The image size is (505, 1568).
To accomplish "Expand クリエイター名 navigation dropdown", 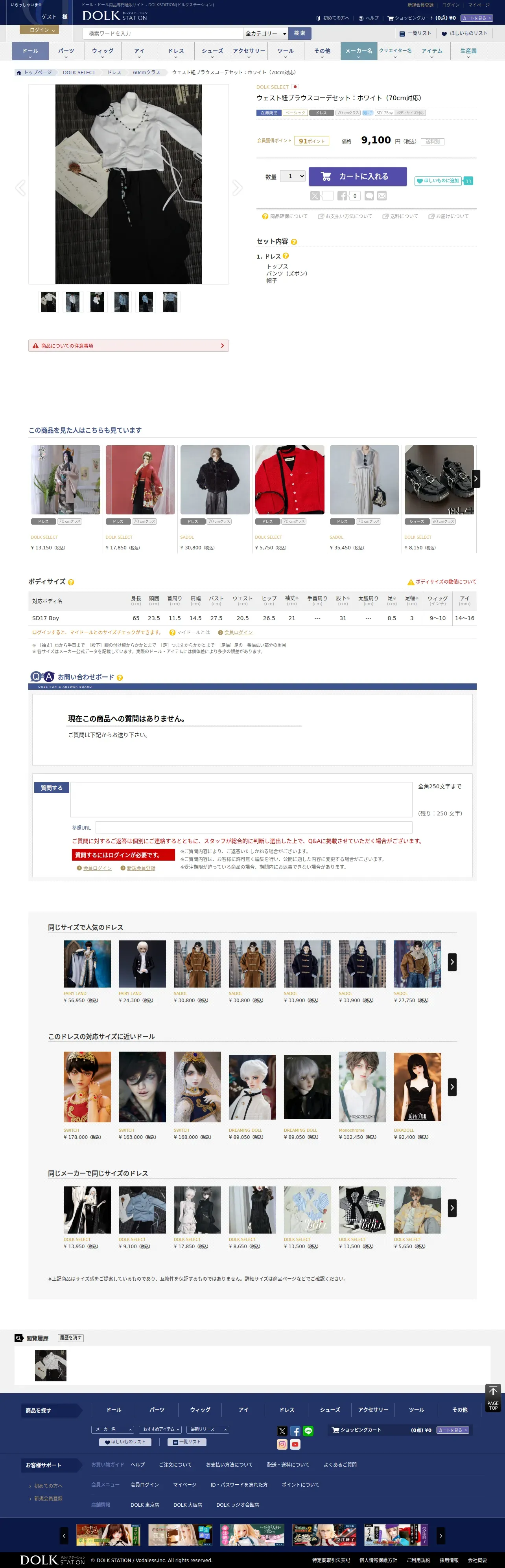I will [x=395, y=52].
